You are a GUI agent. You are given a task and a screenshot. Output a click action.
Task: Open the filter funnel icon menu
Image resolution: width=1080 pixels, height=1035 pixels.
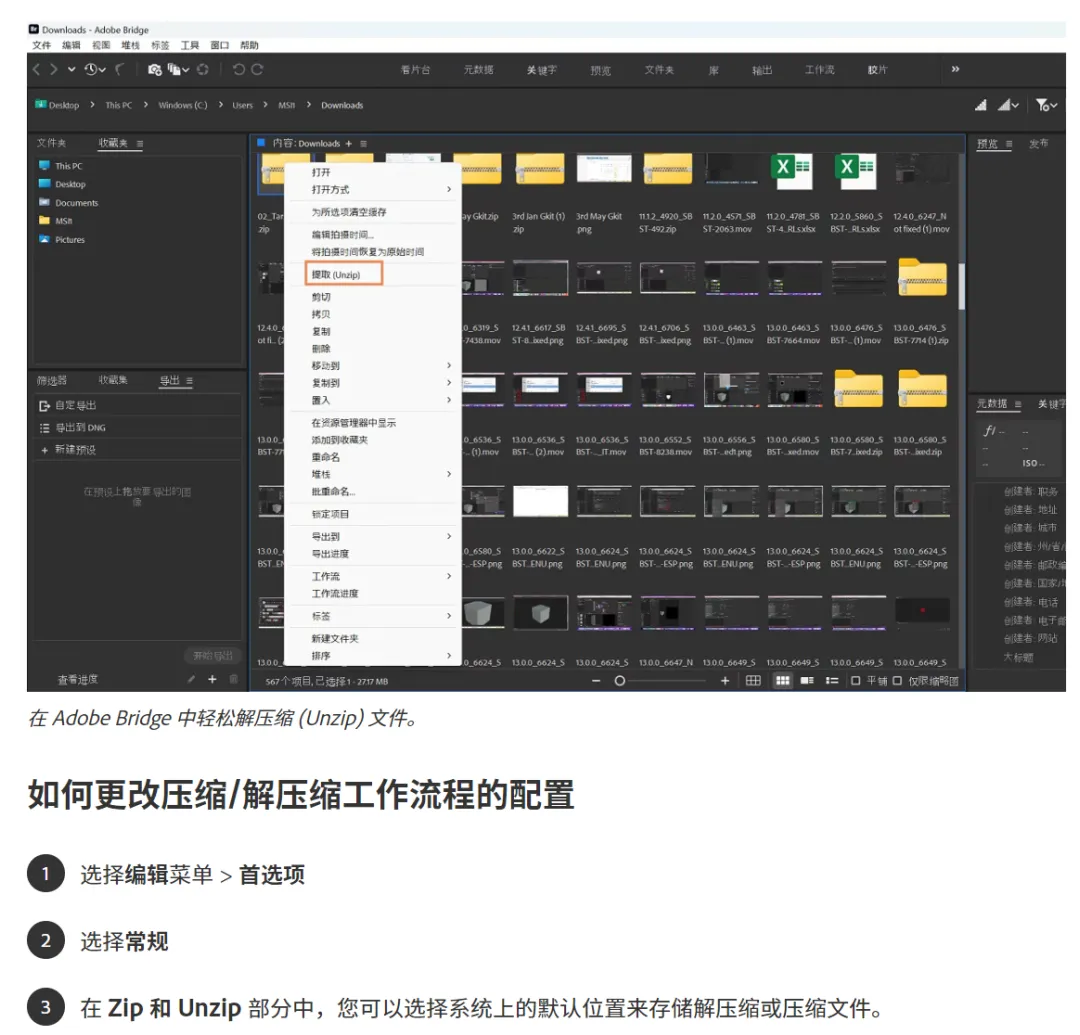1046,105
